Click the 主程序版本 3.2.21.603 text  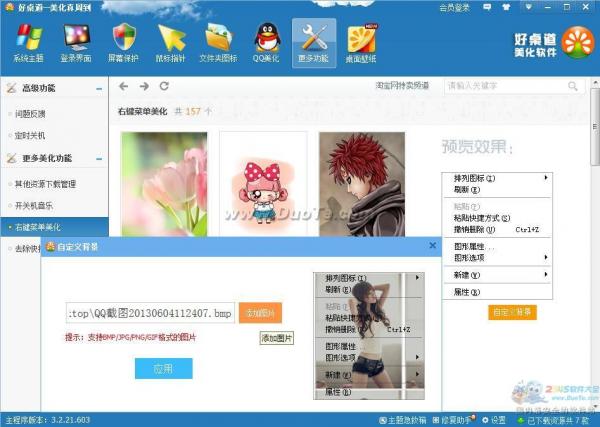(47, 420)
